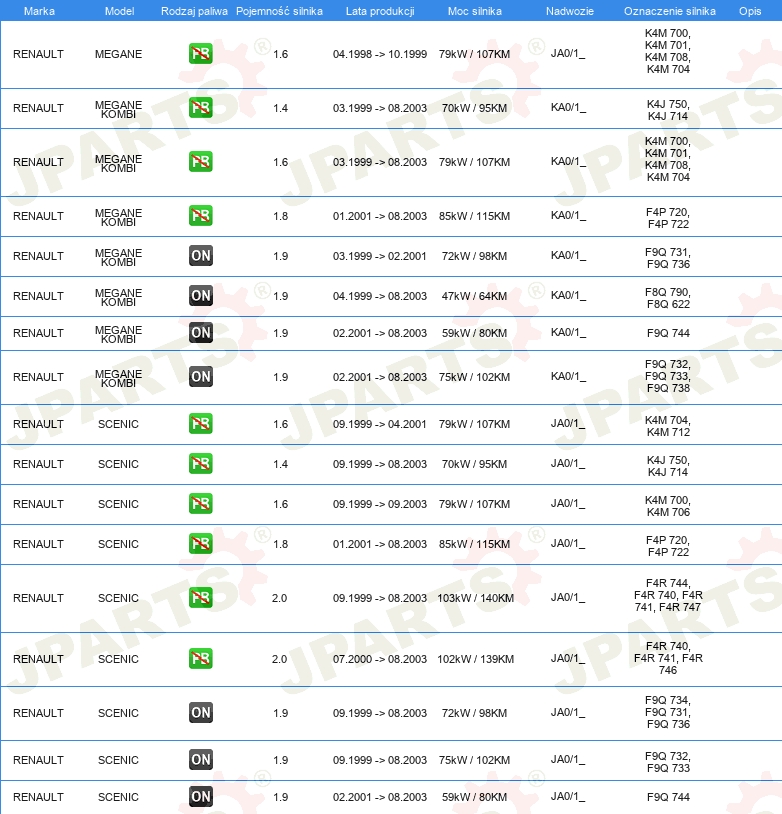Select F9Q 744 in Megane Kombi 59kW row

(668, 333)
